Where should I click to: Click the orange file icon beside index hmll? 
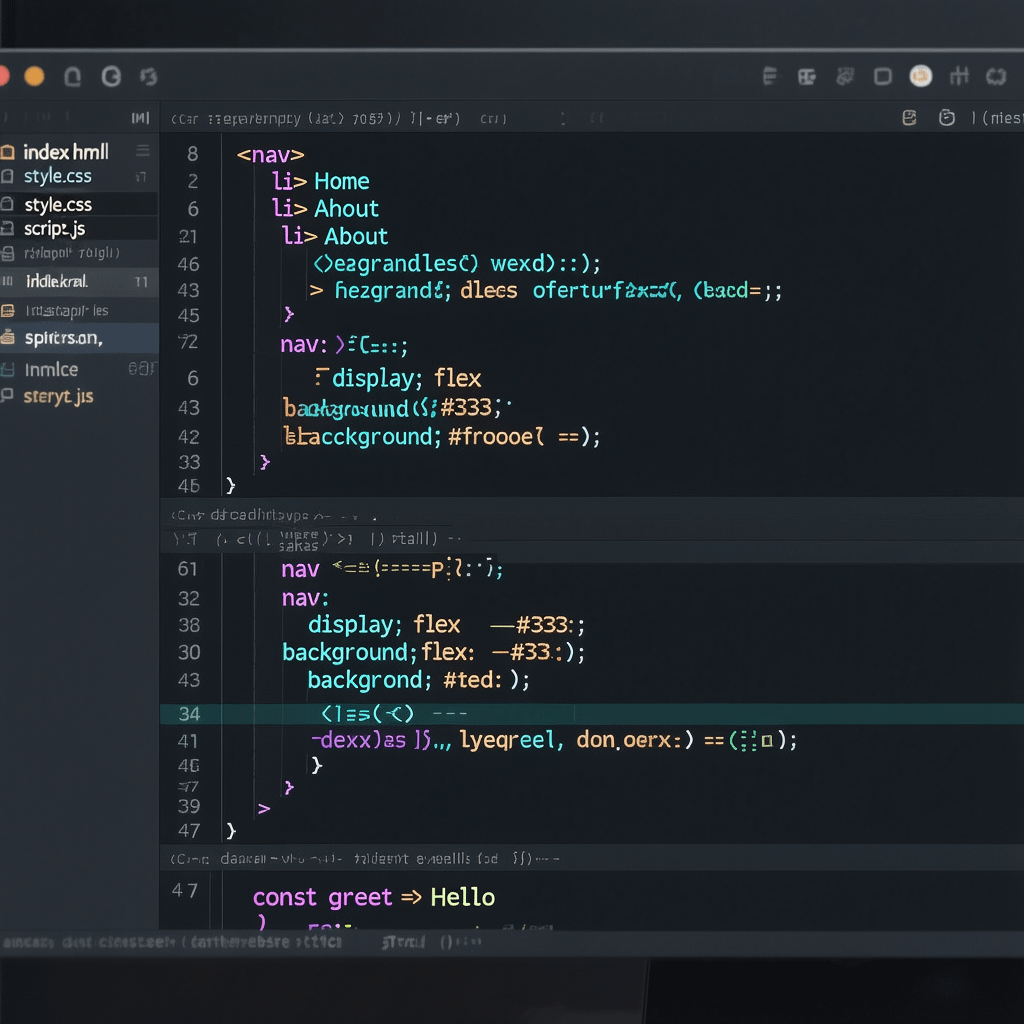[x=8, y=152]
